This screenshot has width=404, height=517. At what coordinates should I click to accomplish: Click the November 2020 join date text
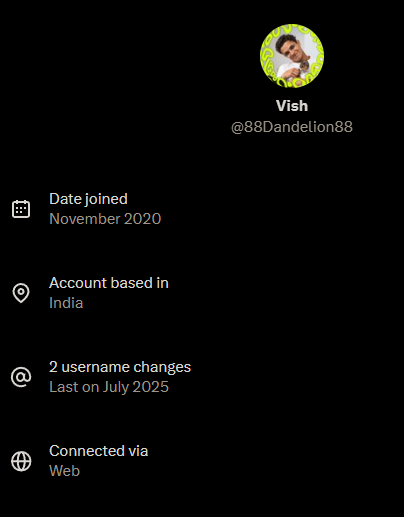coord(105,219)
